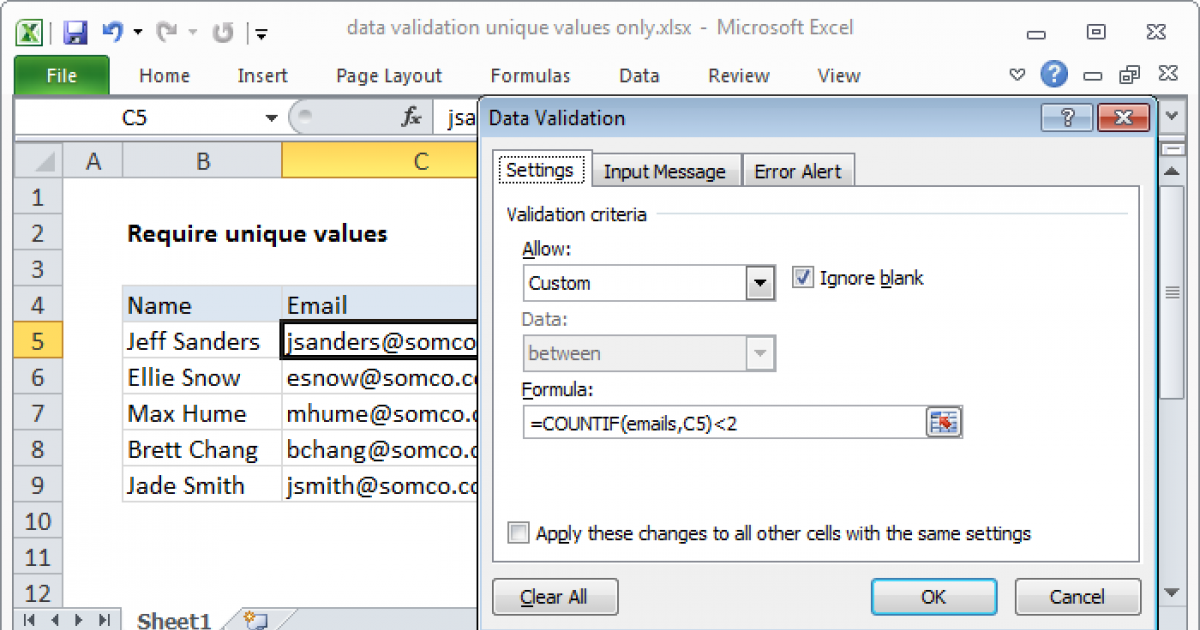This screenshot has height=630, width=1200.
Task: Uncheck the Ignore blank option
Action: (x=802, y=278)
